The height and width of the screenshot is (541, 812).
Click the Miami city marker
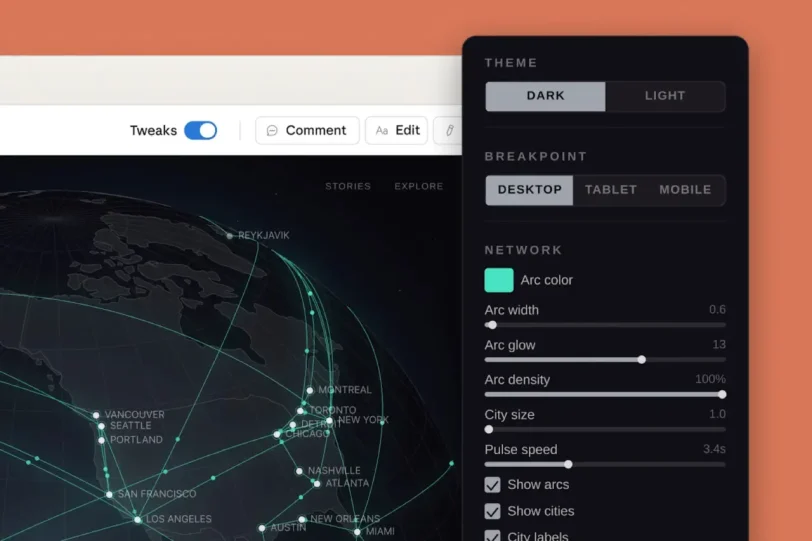pos(357,532)
